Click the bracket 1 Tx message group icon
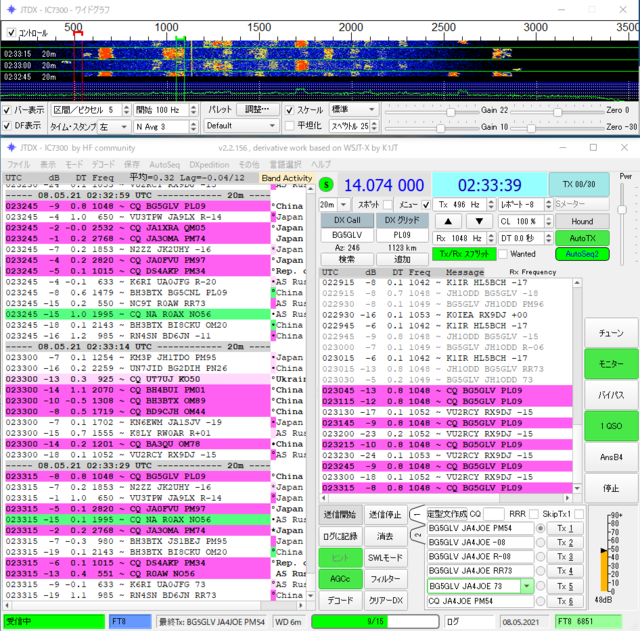Viewport: 640px width, 631px height. click(x=417, y=514)
